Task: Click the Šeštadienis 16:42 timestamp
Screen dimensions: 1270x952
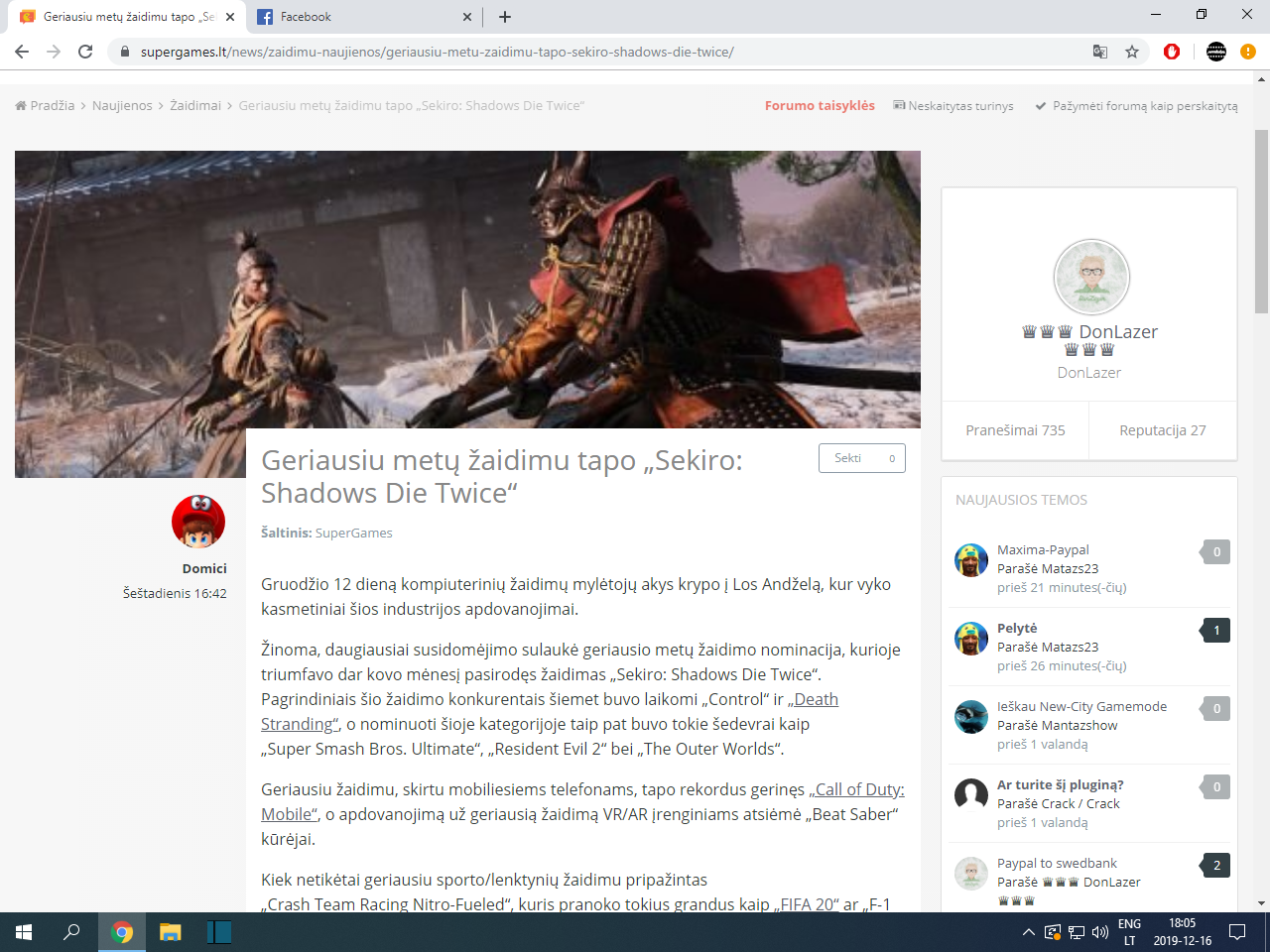Action: click(x=175, y=593)
